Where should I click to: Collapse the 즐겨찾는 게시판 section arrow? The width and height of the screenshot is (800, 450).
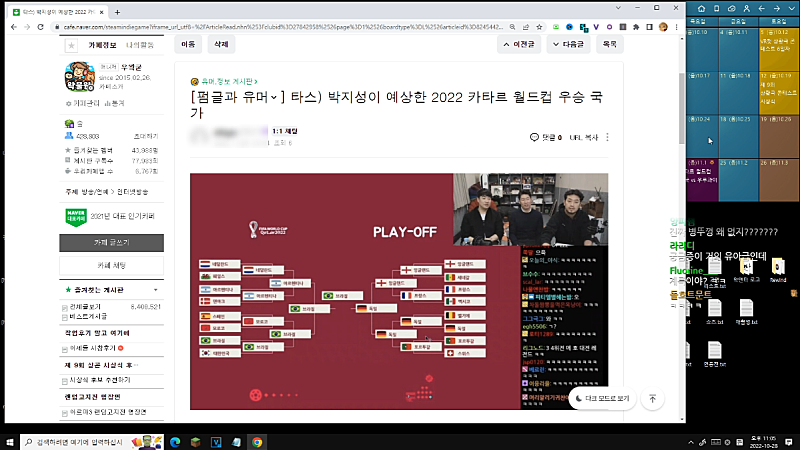pyautogui.click(x=156, y=290)
